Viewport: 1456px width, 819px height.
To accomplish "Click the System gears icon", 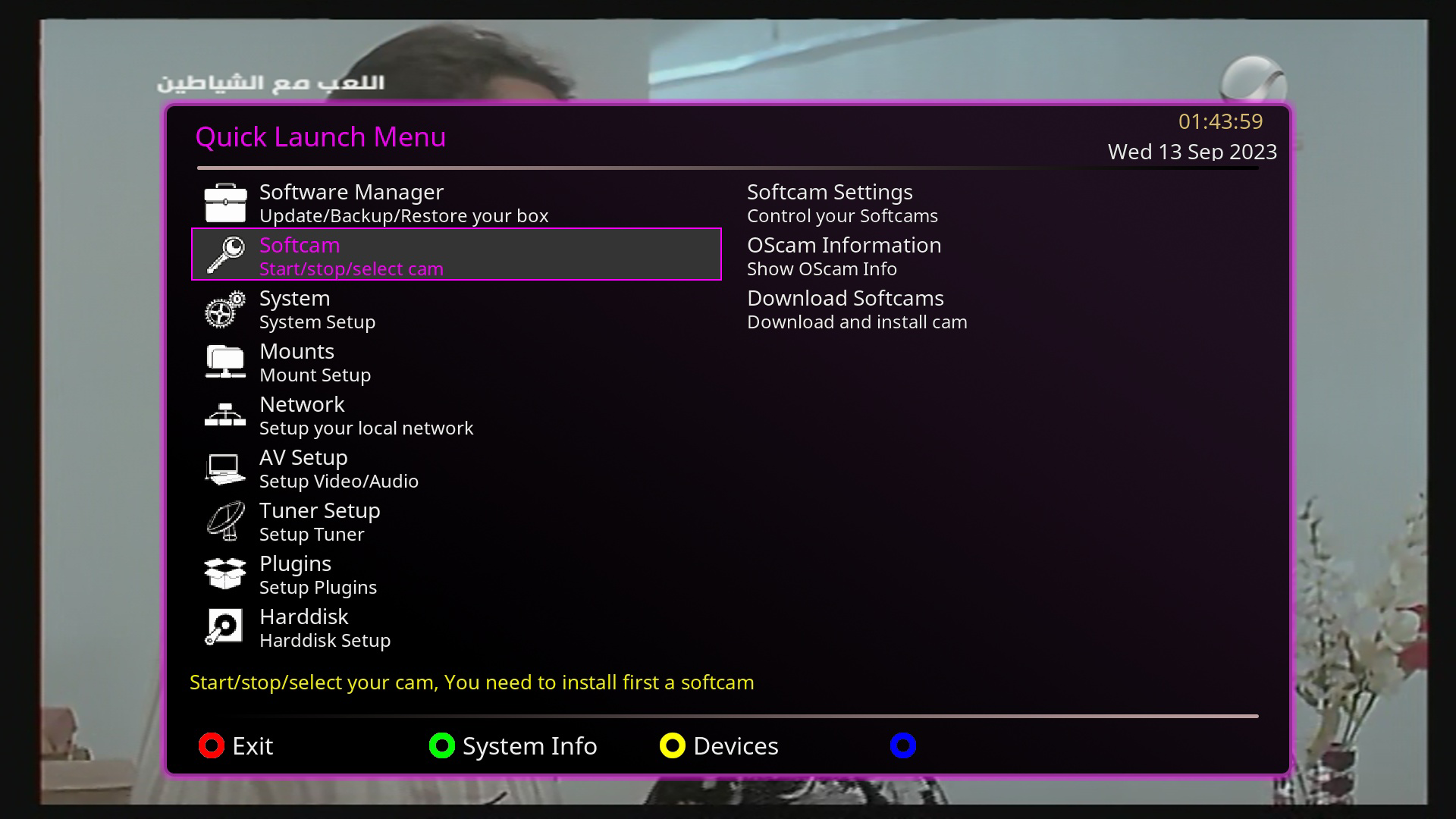I will click(224, 309).
